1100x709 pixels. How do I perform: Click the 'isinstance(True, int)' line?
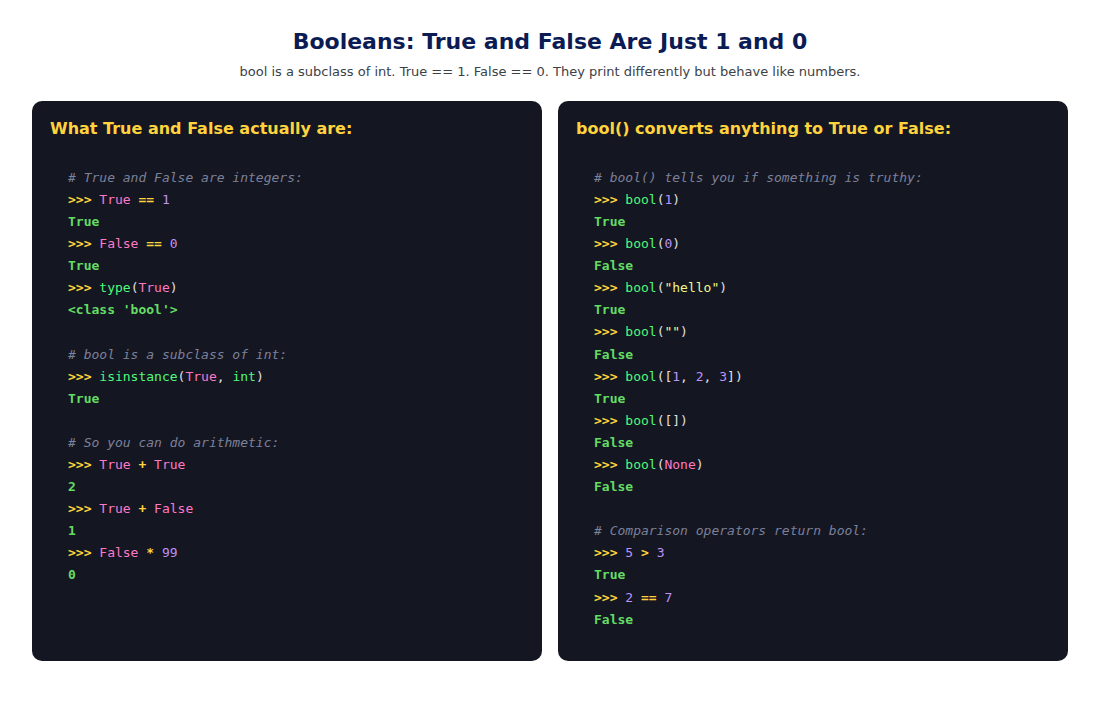(166, 377)
